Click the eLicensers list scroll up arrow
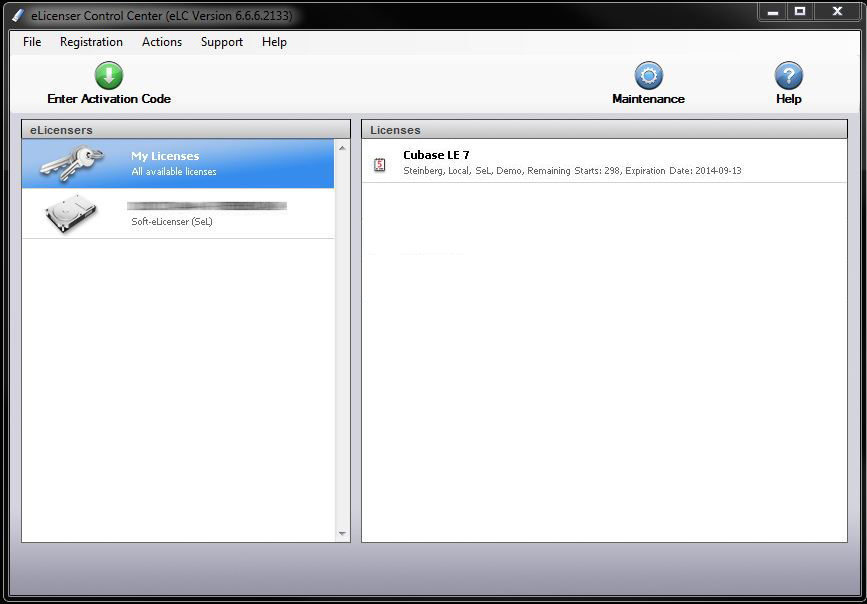867x604 pixels. 342,148
